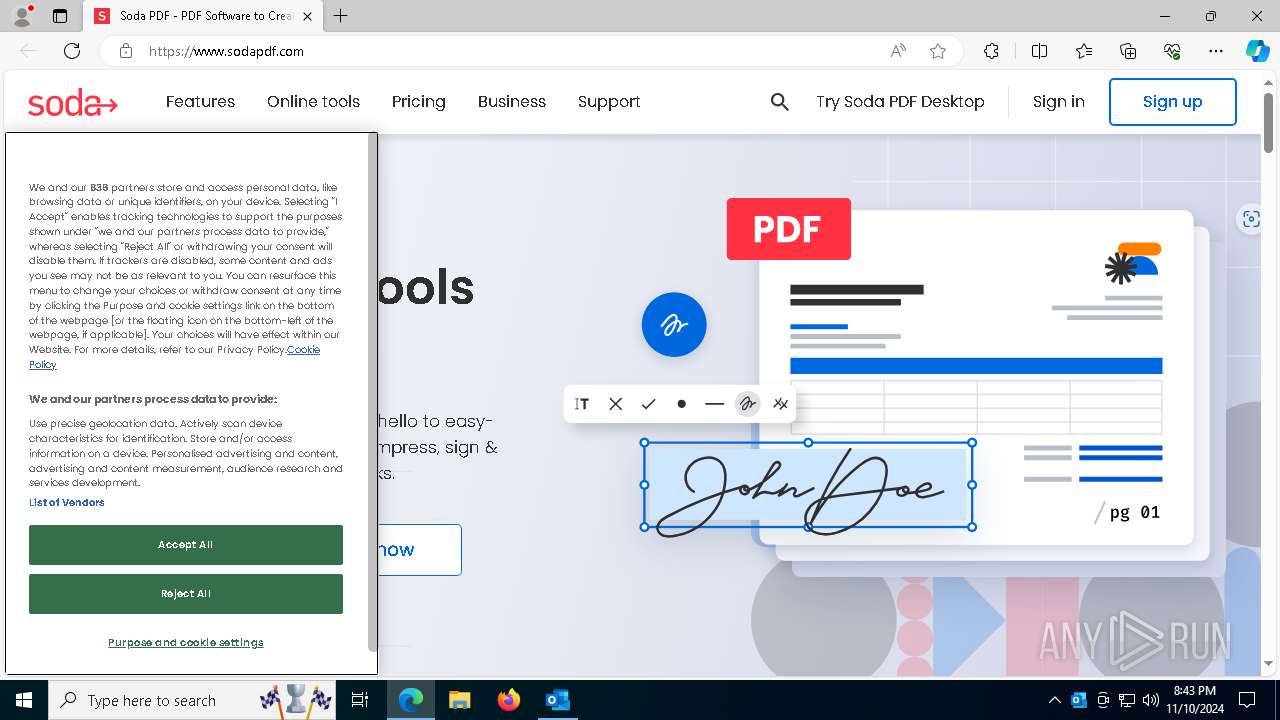Open taskbar clock showing 8:43 PM
Viewport: 1280px width, 720px height.
pyautogui.click(x=1194, y=700)
